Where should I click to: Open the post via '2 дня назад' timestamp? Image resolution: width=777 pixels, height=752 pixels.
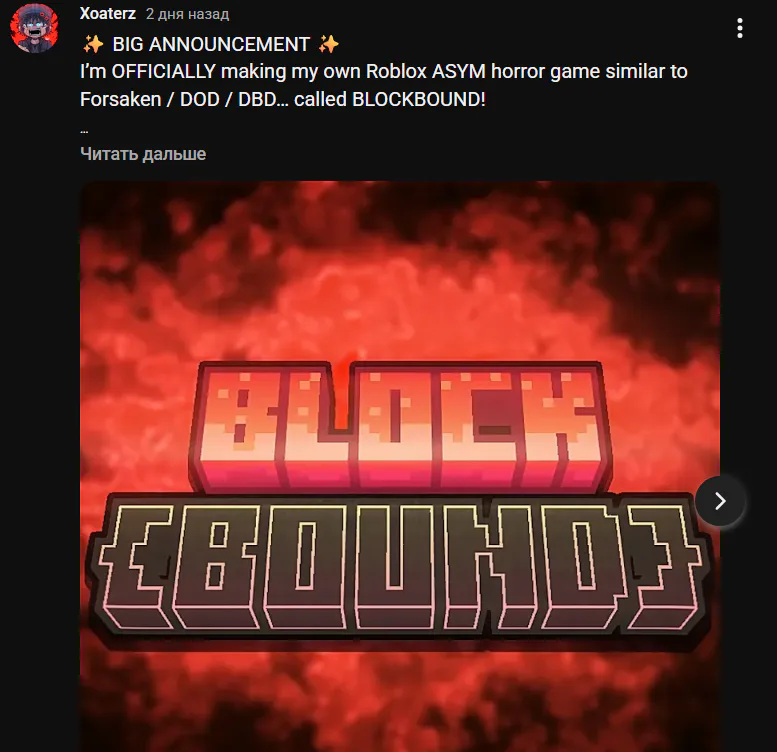click(187, 14)
